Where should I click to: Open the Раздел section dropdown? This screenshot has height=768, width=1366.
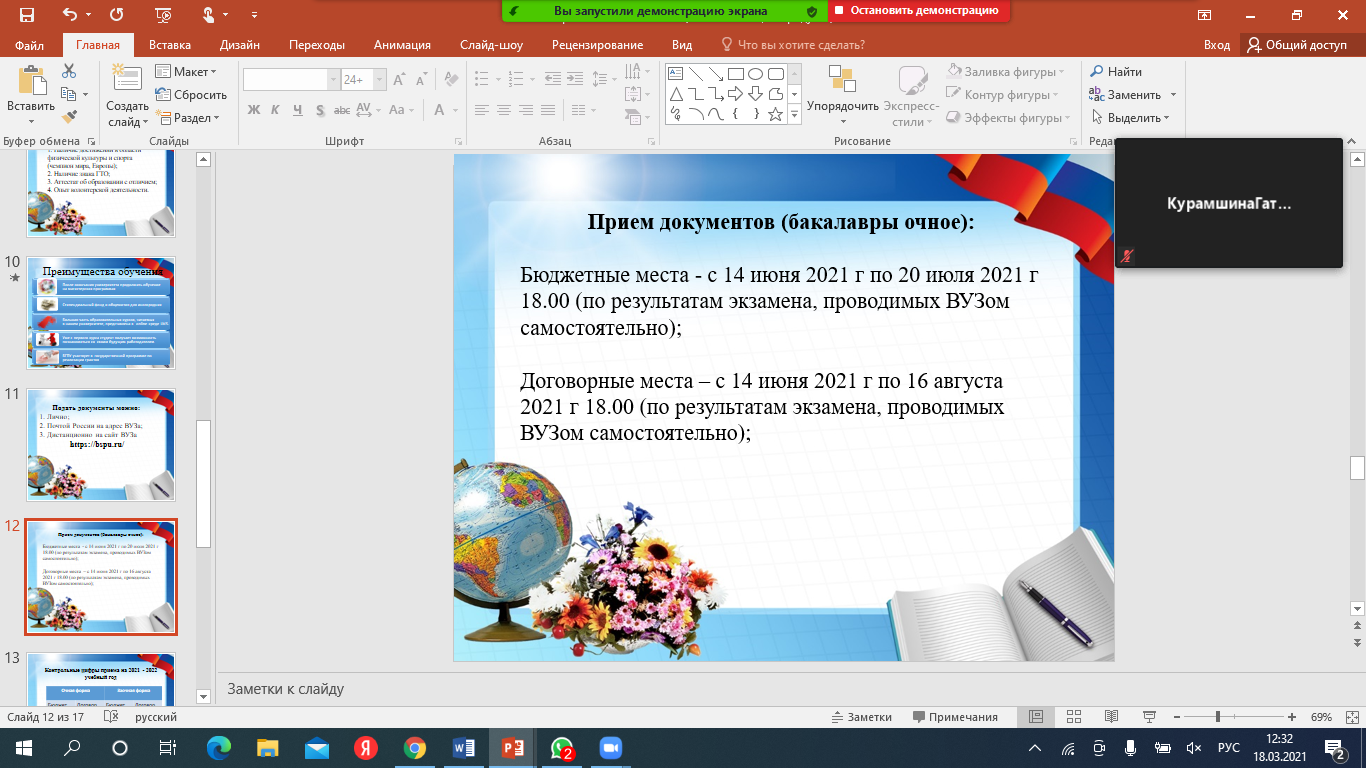[187, 118]
